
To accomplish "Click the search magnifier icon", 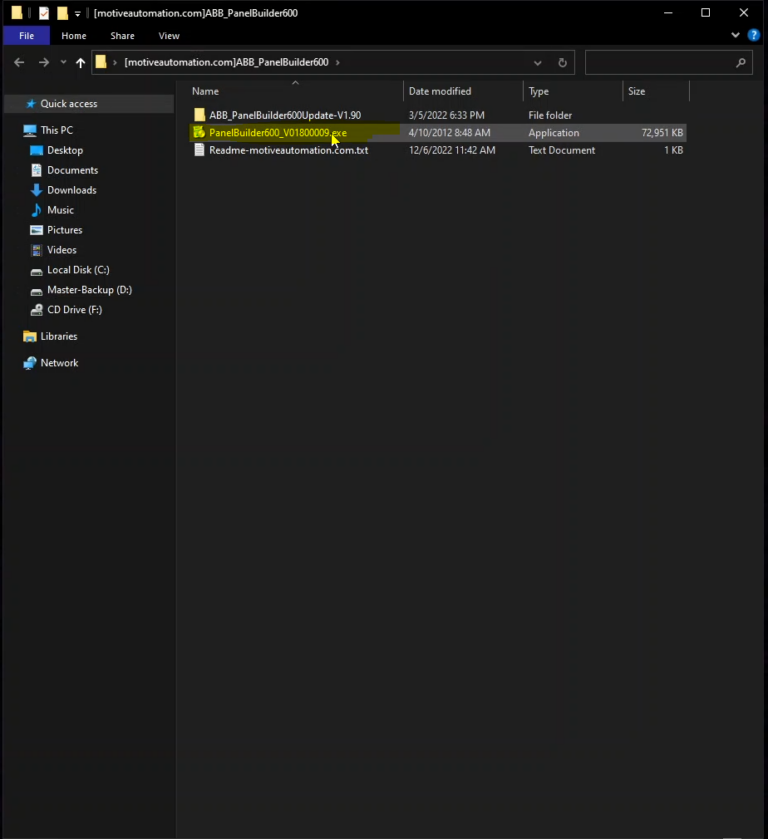I will click(741, 62).
